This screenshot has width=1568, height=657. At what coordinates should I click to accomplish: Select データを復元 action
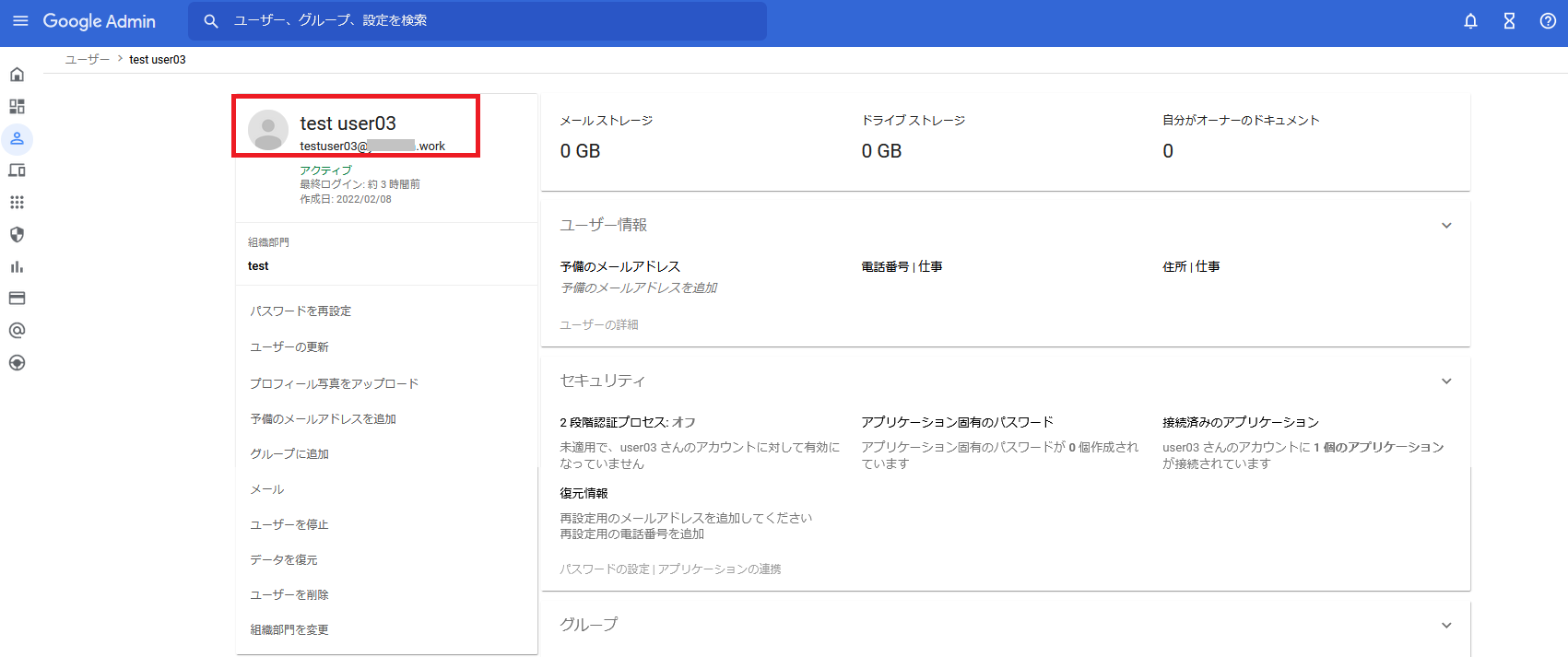284,560
